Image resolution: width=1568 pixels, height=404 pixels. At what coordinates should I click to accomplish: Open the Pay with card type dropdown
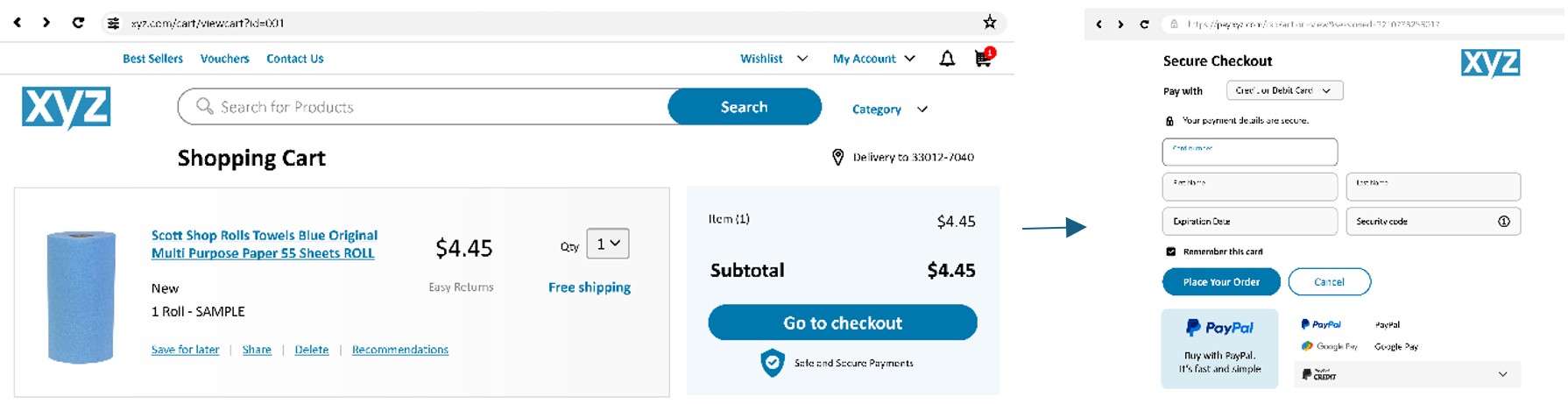coord(1284,90)
